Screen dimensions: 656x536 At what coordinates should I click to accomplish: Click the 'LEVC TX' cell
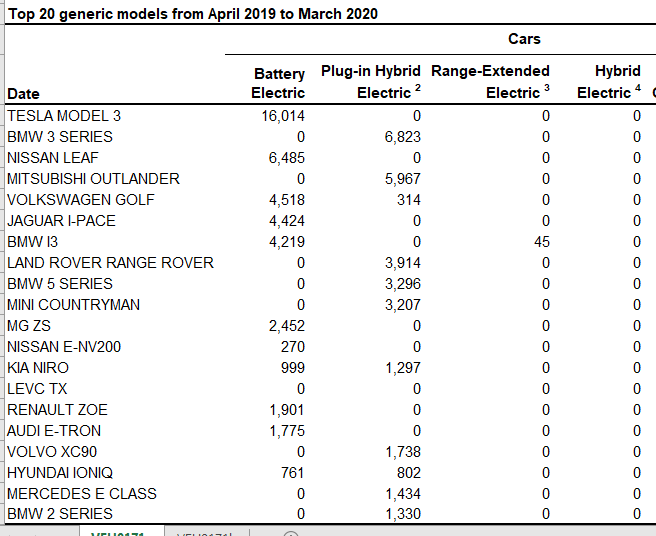[37, 389]
